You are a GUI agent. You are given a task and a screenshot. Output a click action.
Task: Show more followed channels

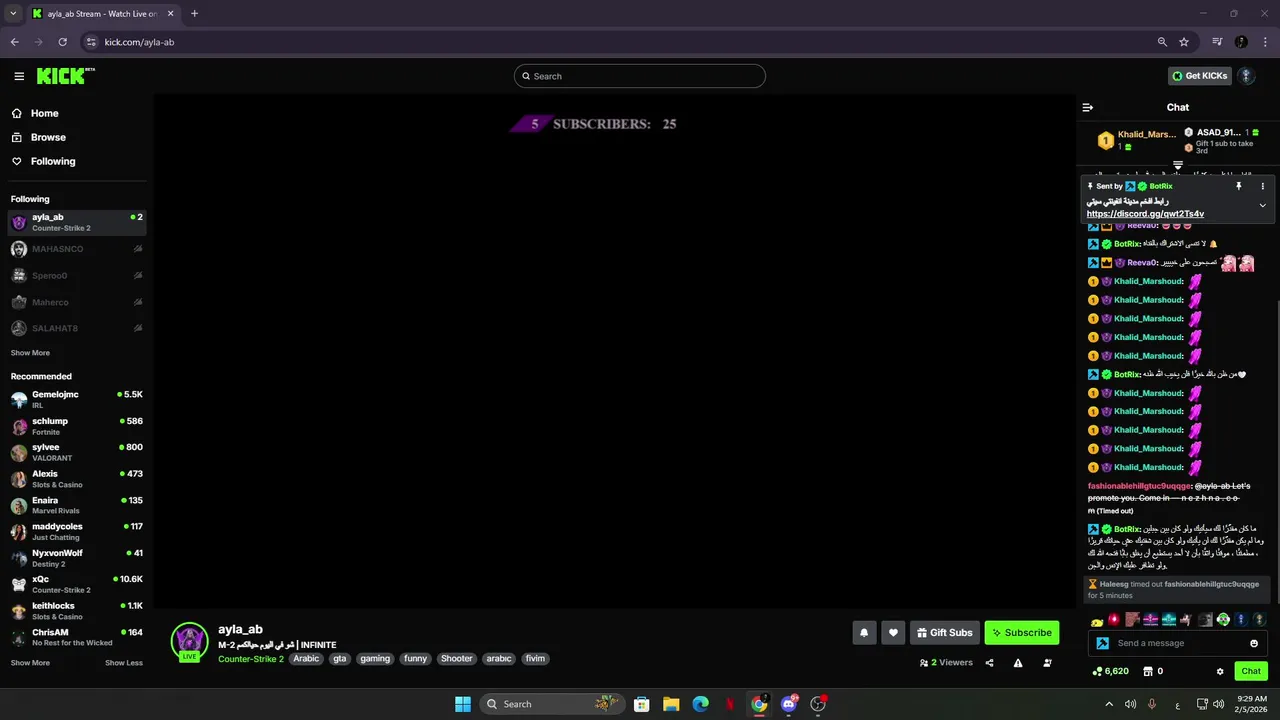pos(30,353)
